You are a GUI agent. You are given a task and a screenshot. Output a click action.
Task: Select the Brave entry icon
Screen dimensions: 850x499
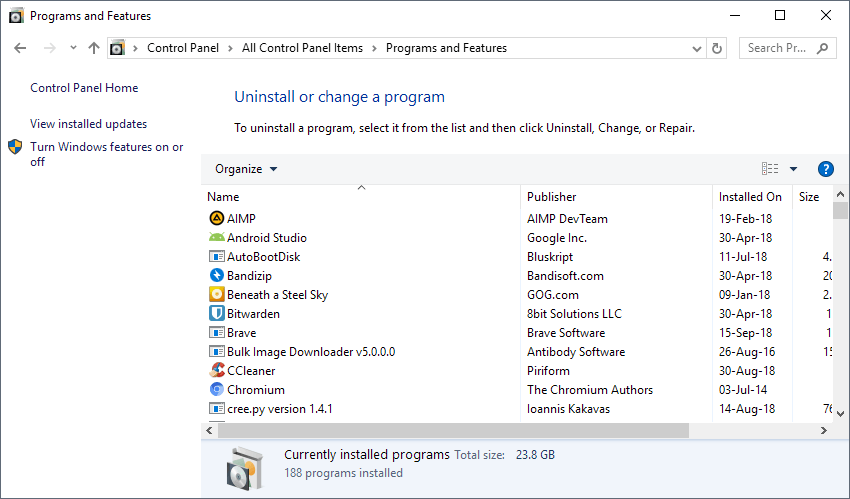pos(216,332)
